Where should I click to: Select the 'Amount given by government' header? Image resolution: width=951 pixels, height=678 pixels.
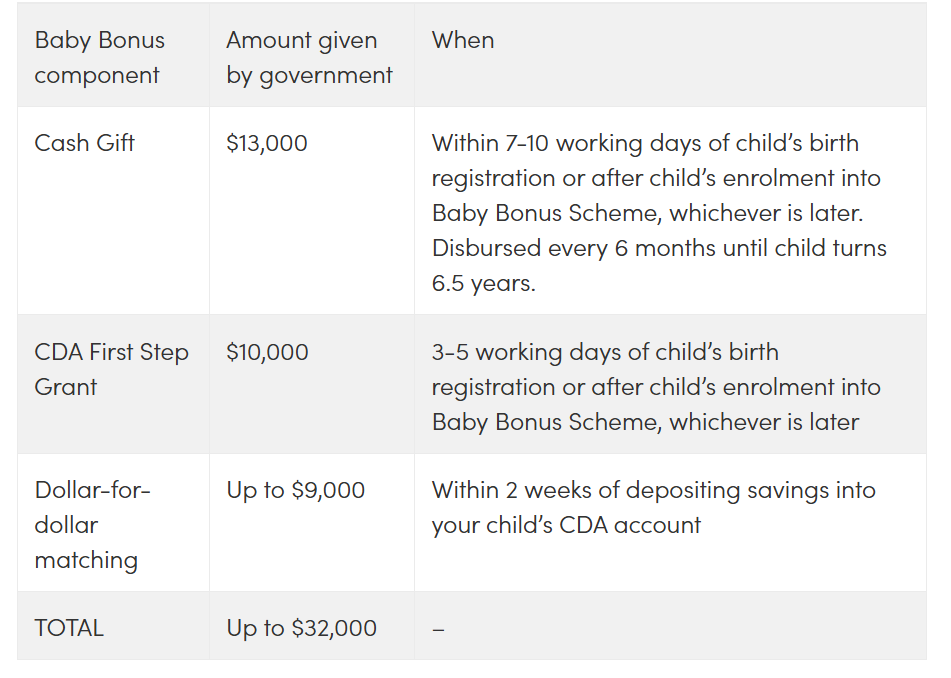click(309, 58)
